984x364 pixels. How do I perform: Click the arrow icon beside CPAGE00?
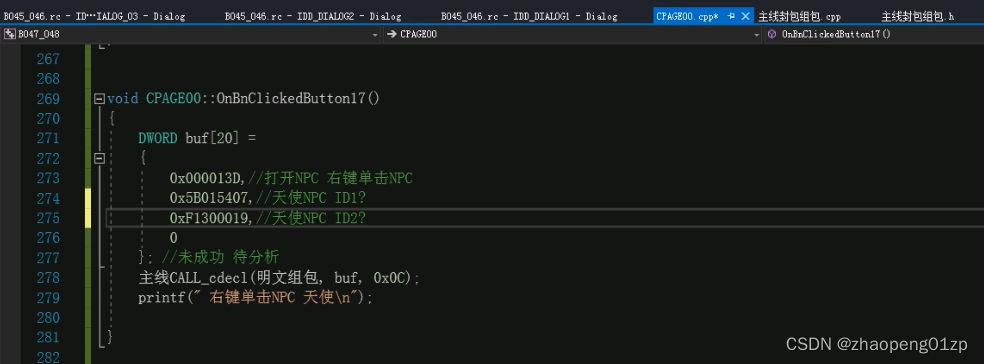[391, 35]
